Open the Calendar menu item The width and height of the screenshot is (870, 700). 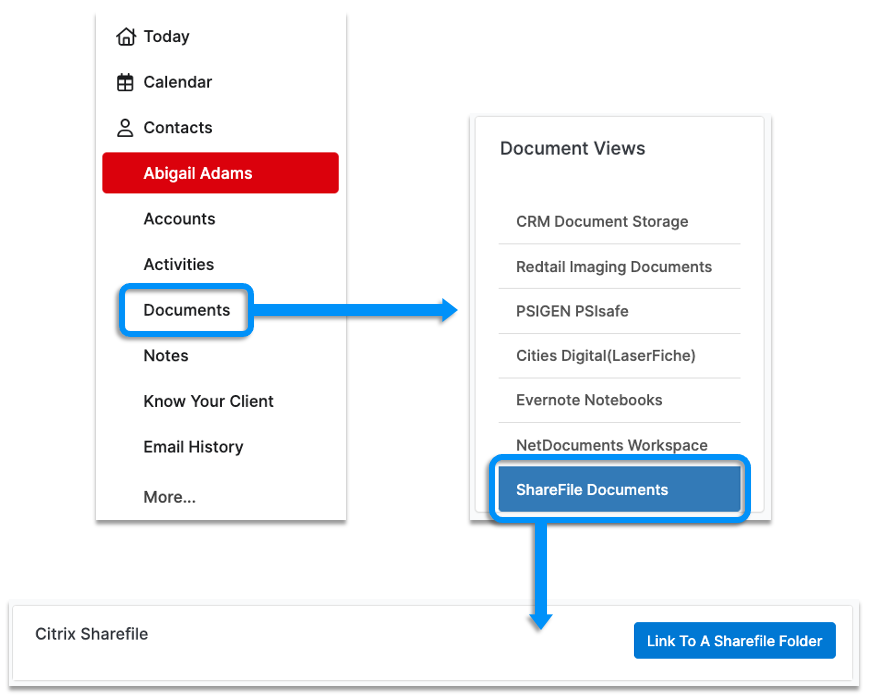pos(178,82)
